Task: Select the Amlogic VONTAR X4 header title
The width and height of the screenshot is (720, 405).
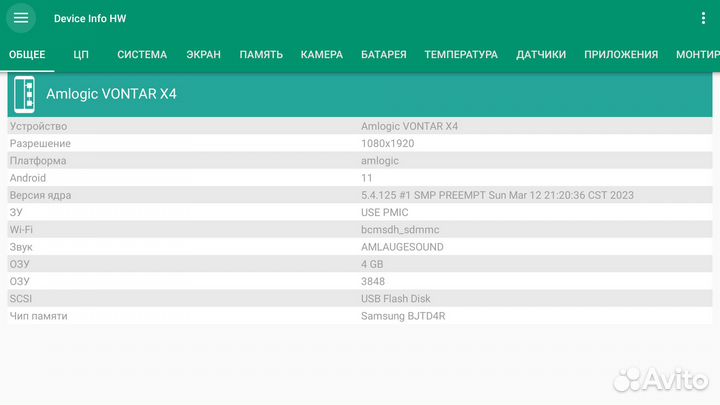Action: 111,94
